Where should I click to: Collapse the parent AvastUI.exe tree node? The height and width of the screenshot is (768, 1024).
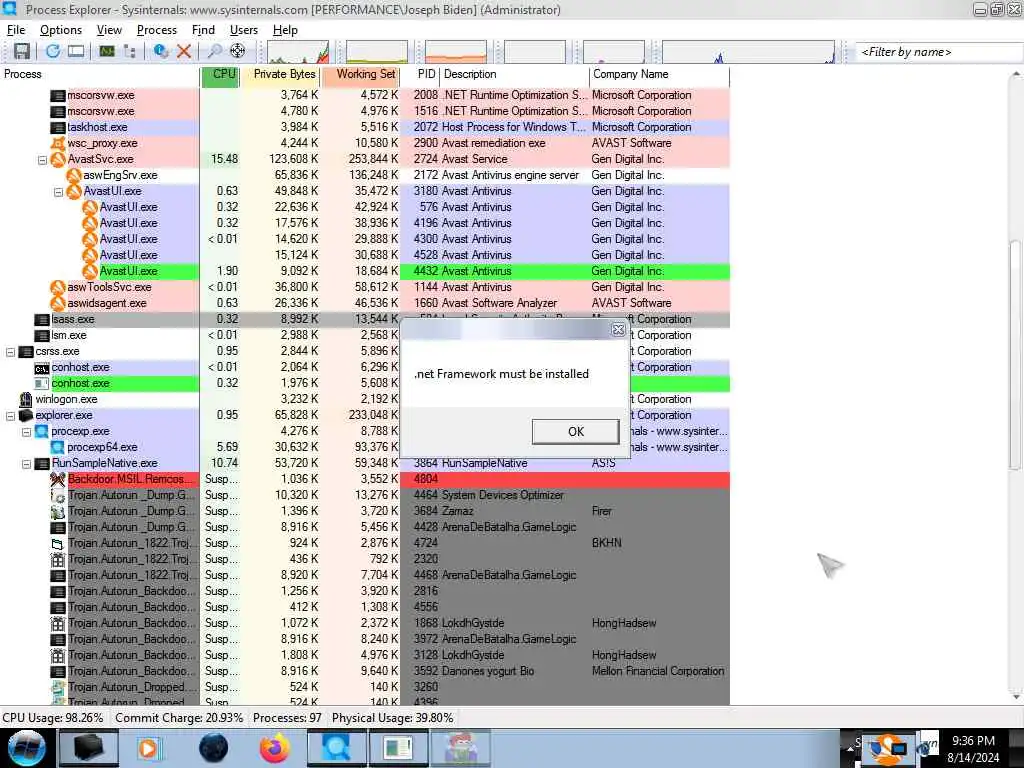click(x=58, y=191)
